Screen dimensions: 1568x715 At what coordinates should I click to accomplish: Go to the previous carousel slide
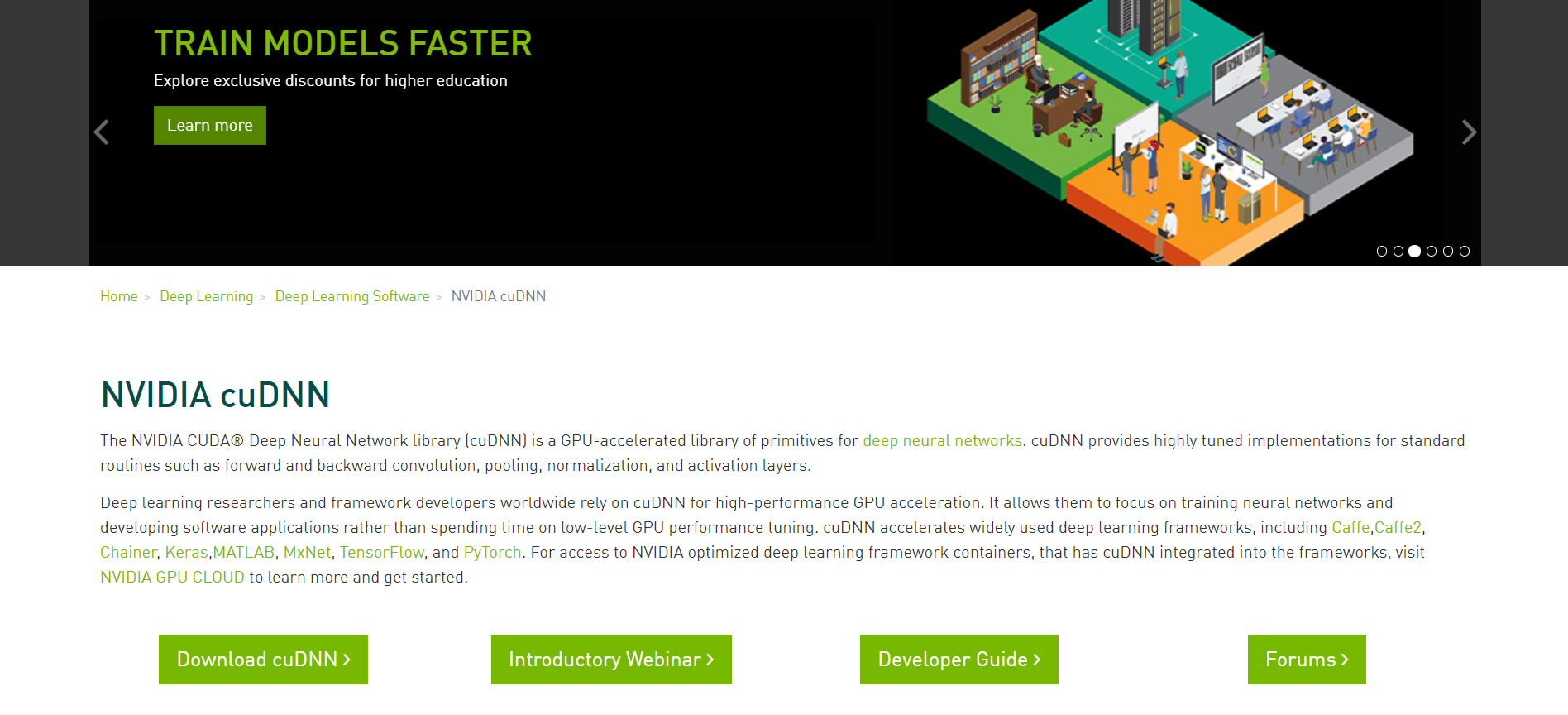(x=102, y=132)
